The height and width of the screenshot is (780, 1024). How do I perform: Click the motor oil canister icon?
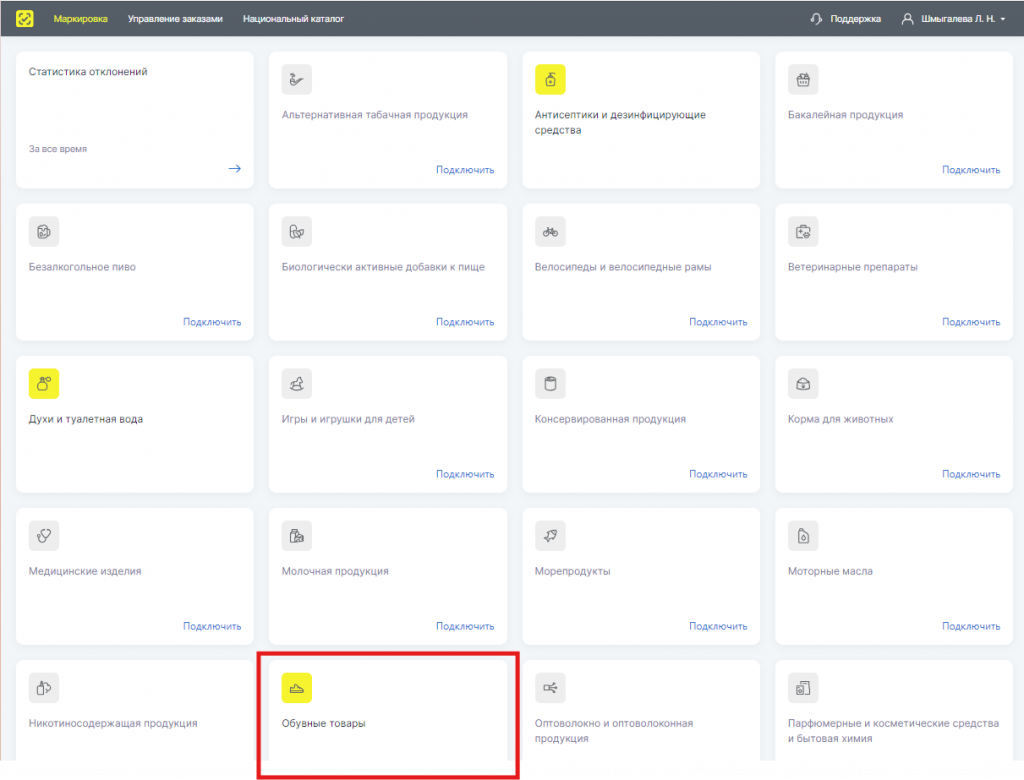[803, 536]
